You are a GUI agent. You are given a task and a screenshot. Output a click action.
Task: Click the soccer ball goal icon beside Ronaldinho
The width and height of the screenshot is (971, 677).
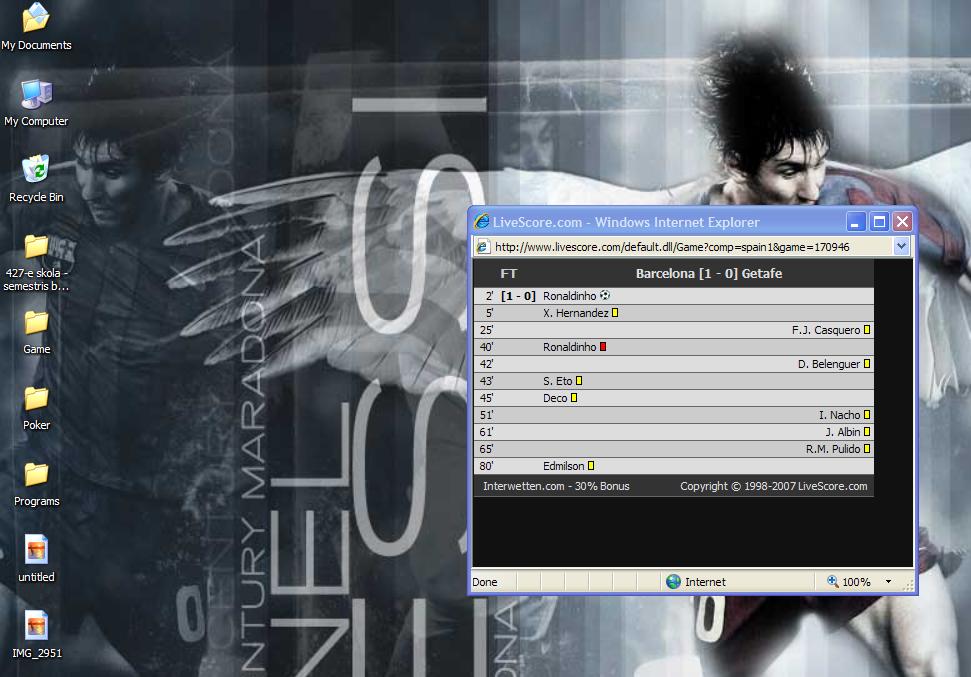click(604, 296)
